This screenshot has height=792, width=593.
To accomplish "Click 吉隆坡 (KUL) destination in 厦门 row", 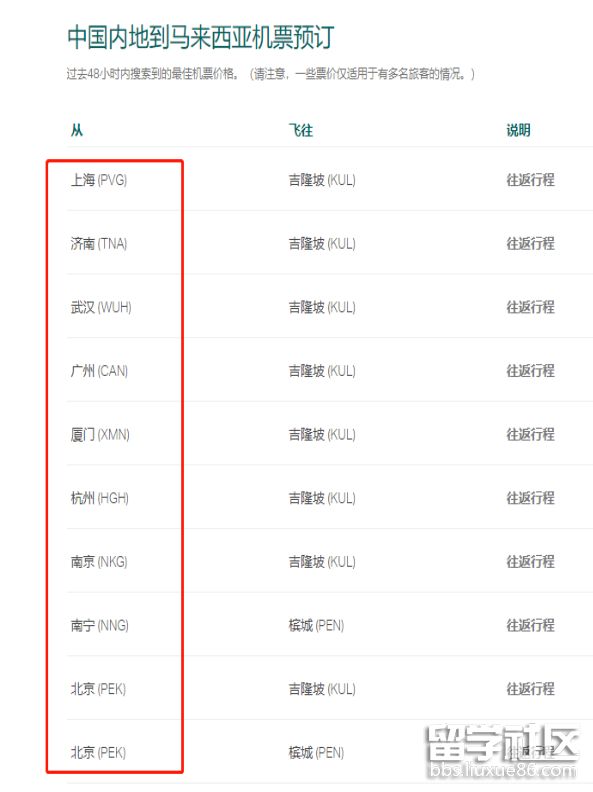I will coord(322,434).
